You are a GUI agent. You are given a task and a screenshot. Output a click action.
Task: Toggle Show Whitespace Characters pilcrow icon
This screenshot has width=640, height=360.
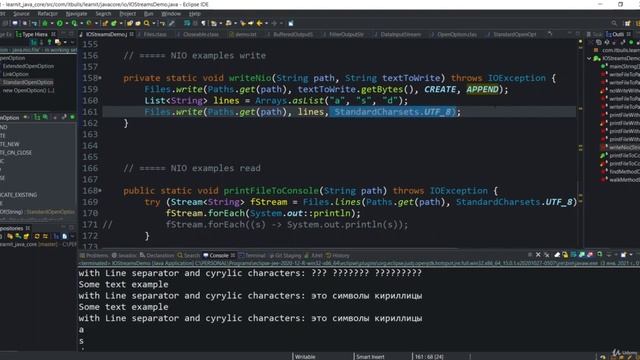203,23
